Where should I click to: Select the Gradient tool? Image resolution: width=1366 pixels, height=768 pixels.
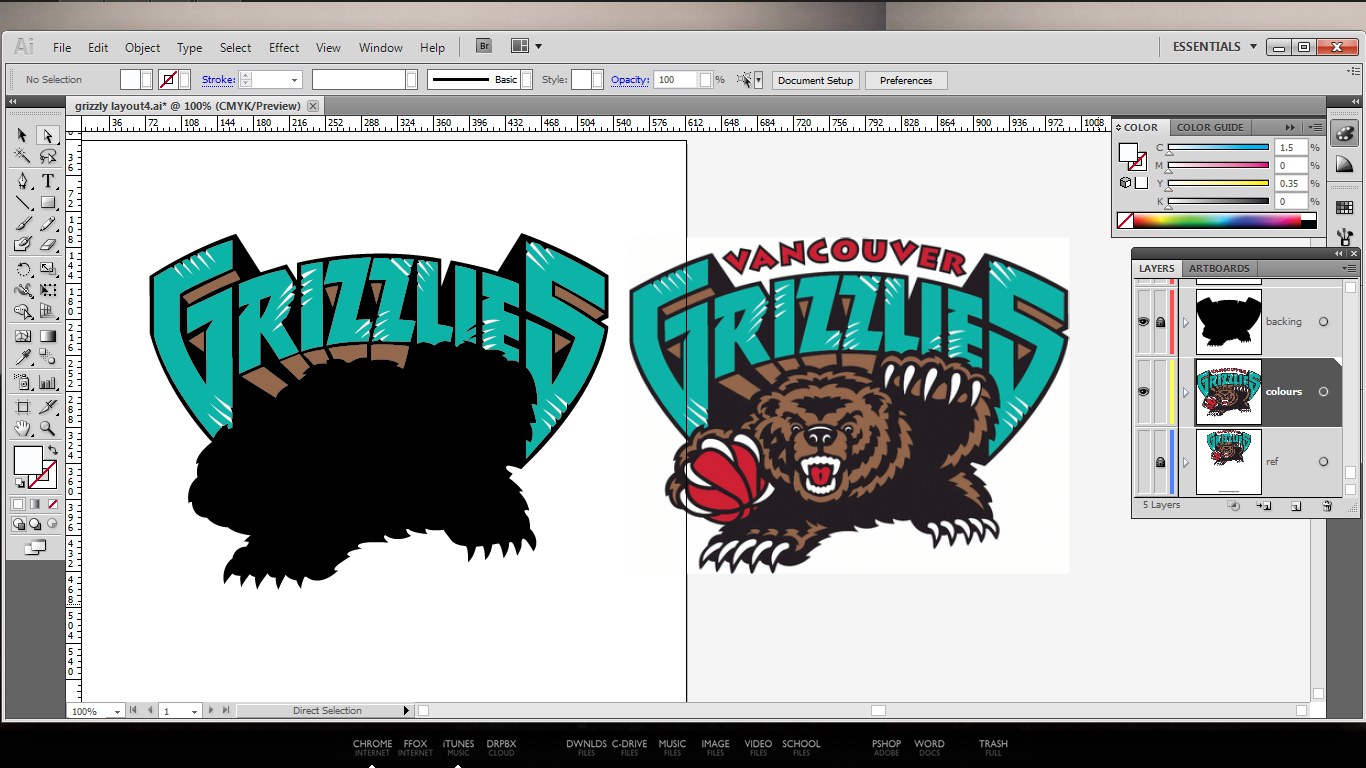click(x=47, y=336)
